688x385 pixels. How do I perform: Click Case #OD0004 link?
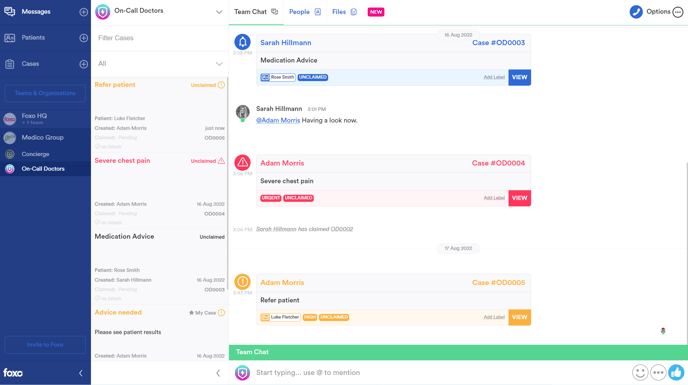click(x=498, y=163)
